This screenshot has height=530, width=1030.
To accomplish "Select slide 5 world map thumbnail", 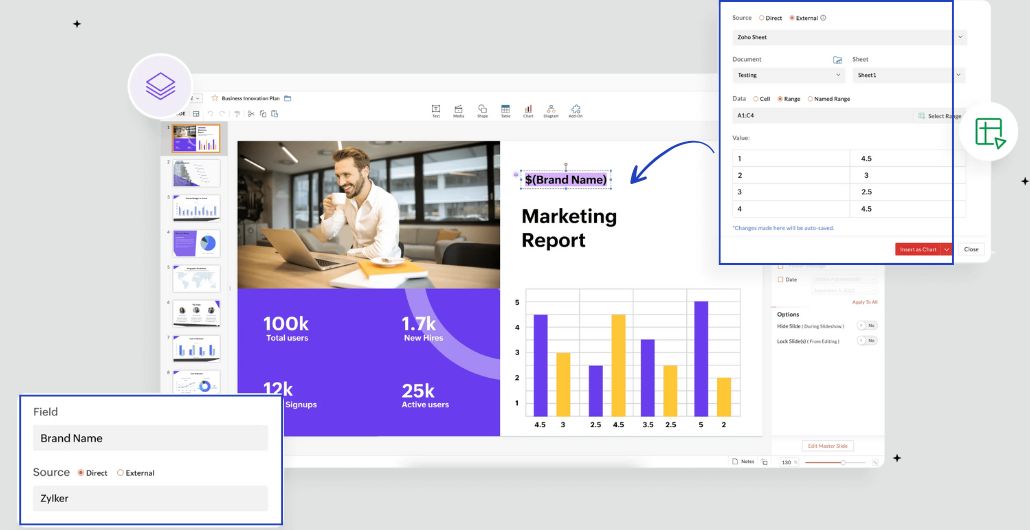I will [x=196, y=278].
